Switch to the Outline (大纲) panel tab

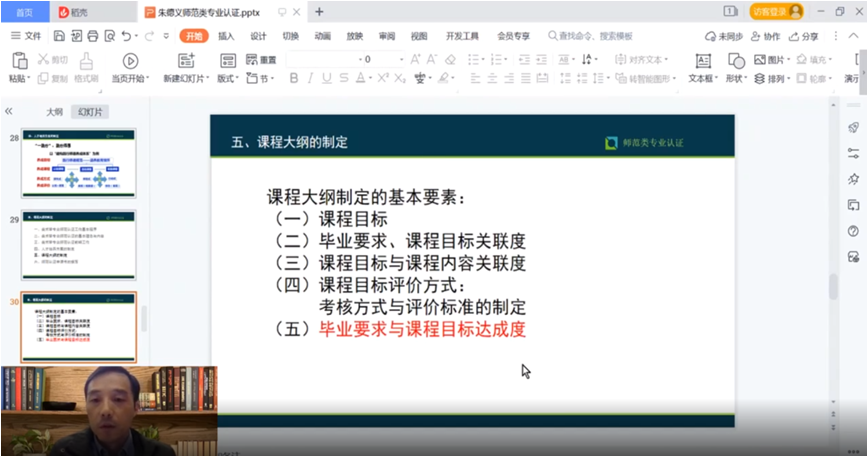(x=55, y=112)
